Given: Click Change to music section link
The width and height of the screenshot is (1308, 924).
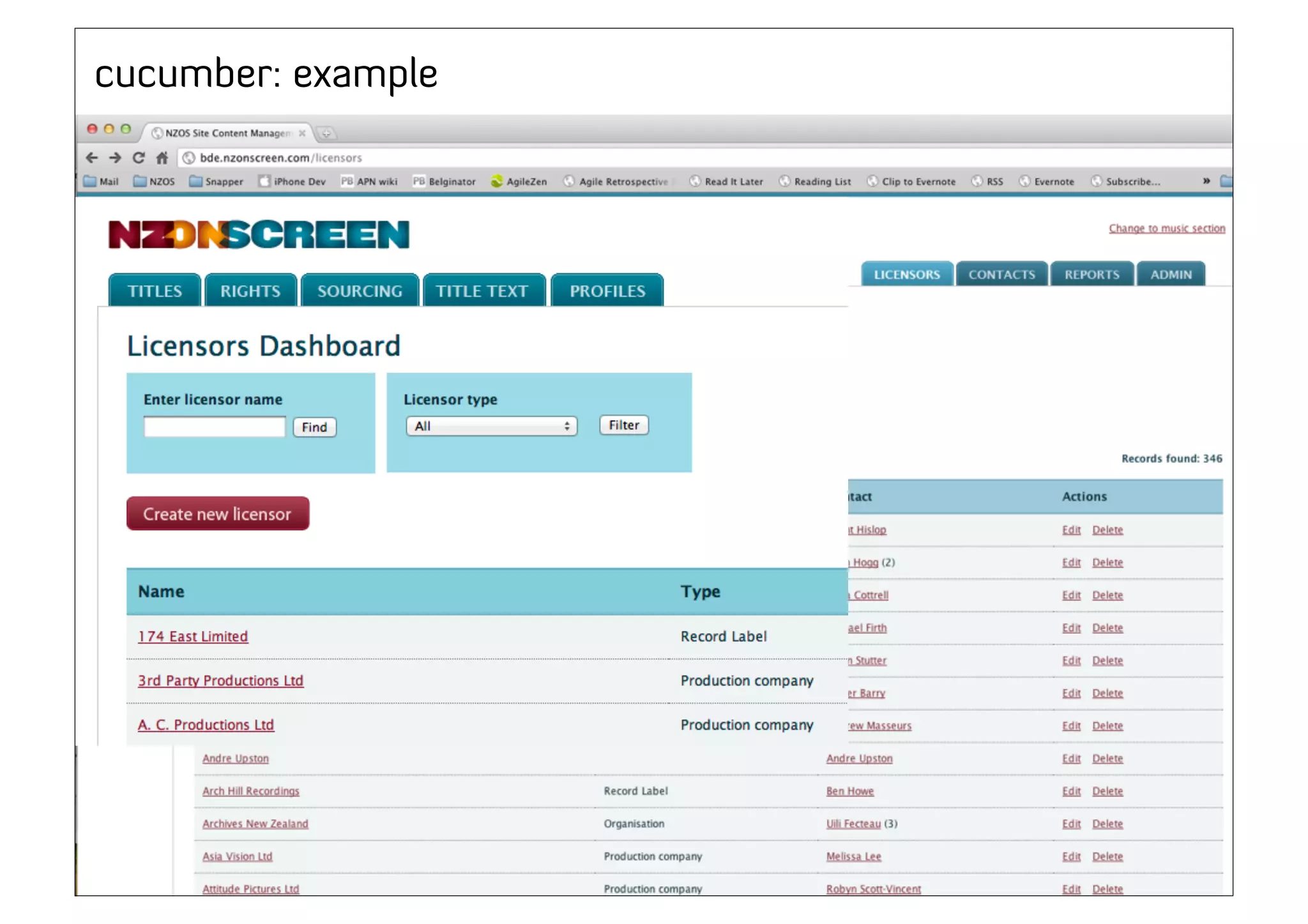Looking at the screenshot, I should coord(1166,229).
